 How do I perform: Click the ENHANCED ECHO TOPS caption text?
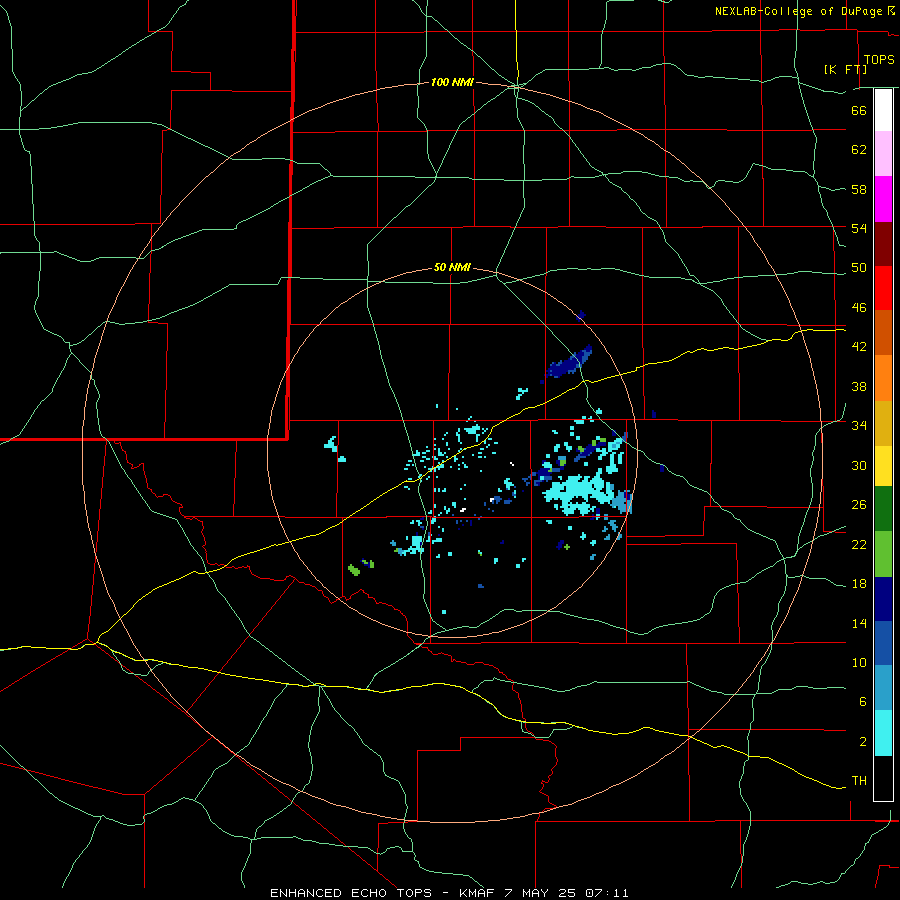click(351, 893)
